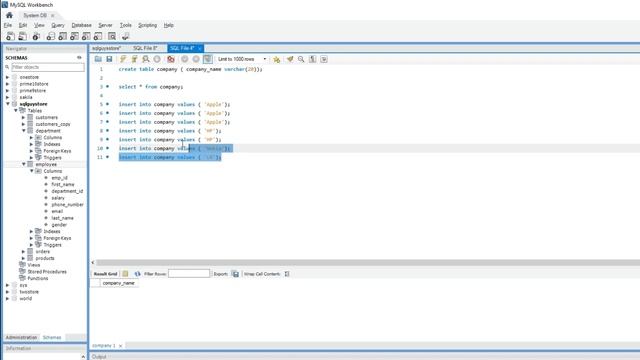The height and width of the screenshot is (360, 640).
Task: Close the SQL File 4 tab
Action: (x=200, y=48)
